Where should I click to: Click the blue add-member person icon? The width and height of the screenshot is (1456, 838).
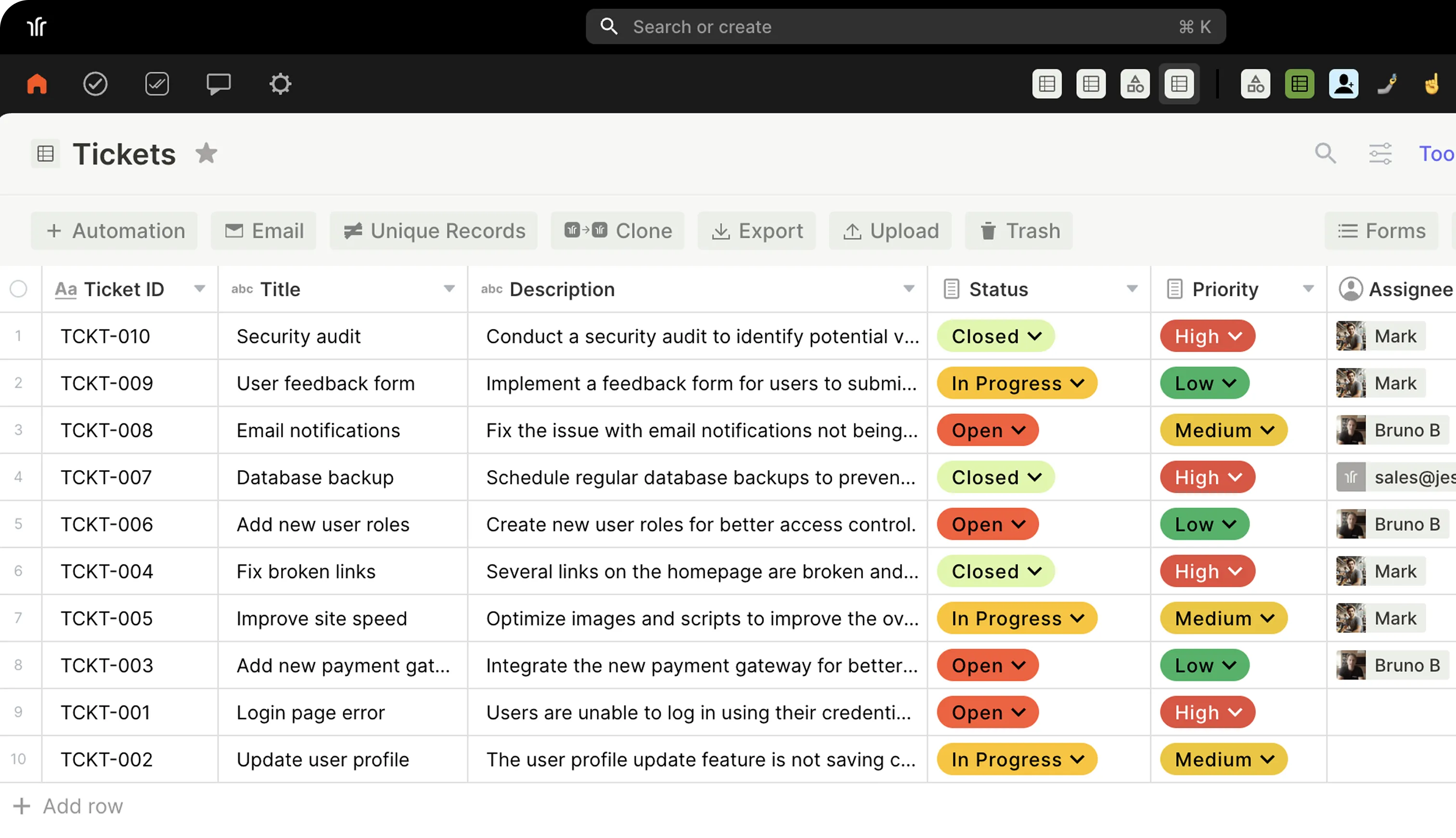tap(1343, 84)
